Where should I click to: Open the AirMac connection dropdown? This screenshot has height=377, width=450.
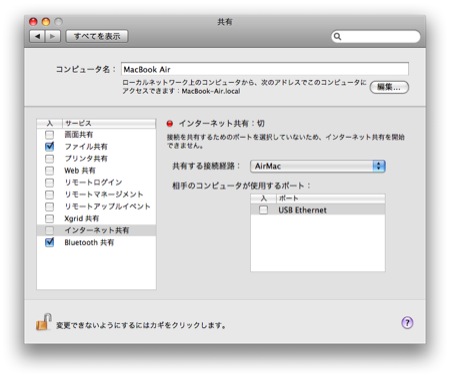(x=318, y=166)
